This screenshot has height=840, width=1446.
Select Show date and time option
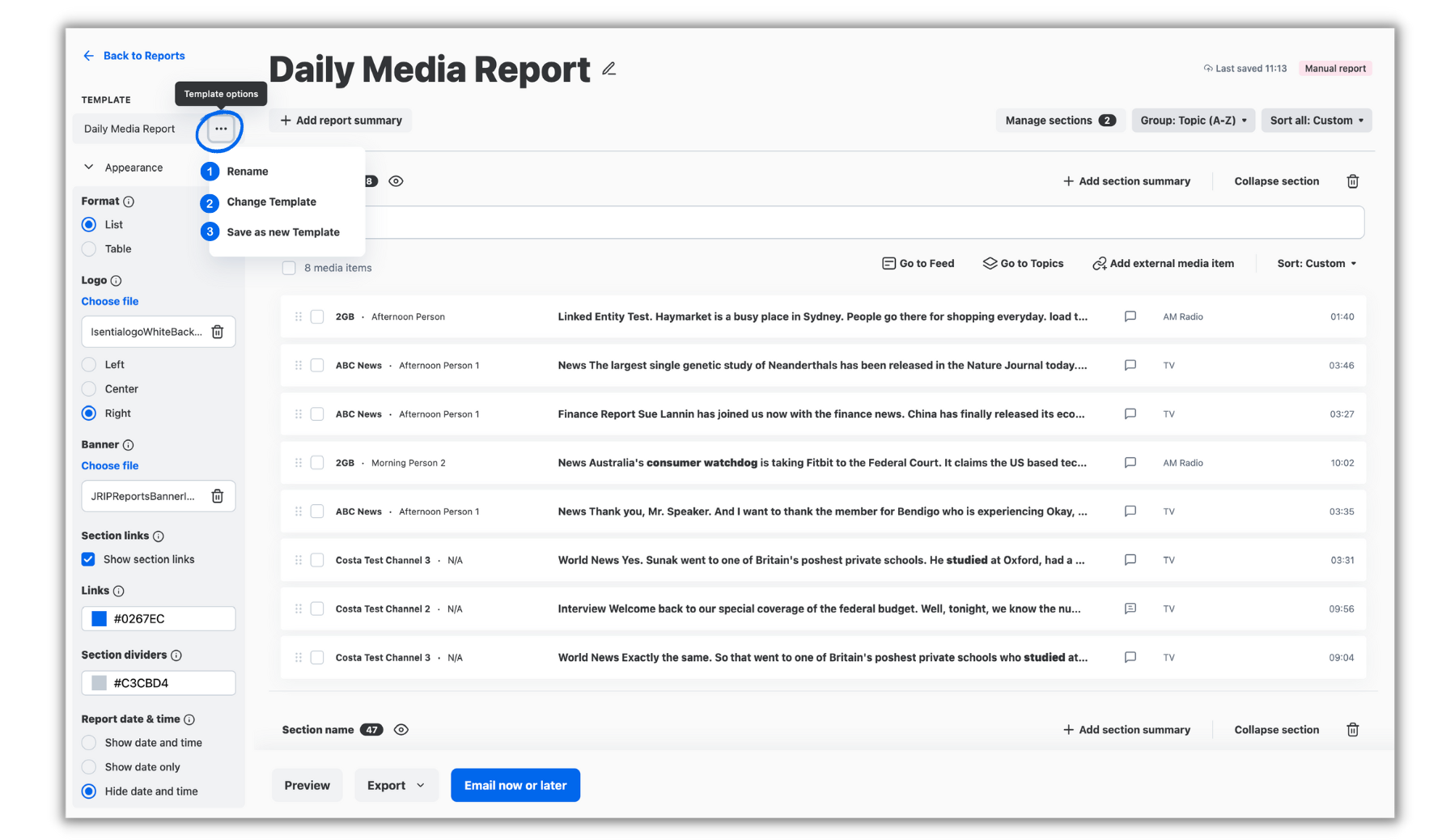[89, 743]
